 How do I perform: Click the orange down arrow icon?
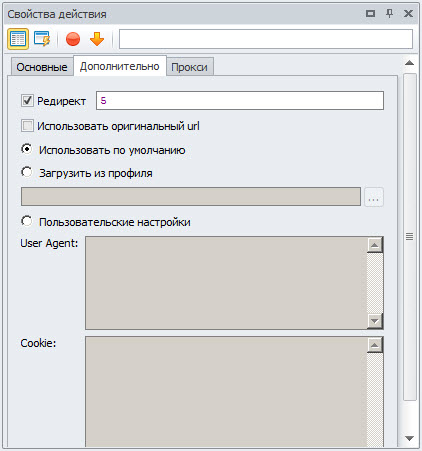click(97, 39)
